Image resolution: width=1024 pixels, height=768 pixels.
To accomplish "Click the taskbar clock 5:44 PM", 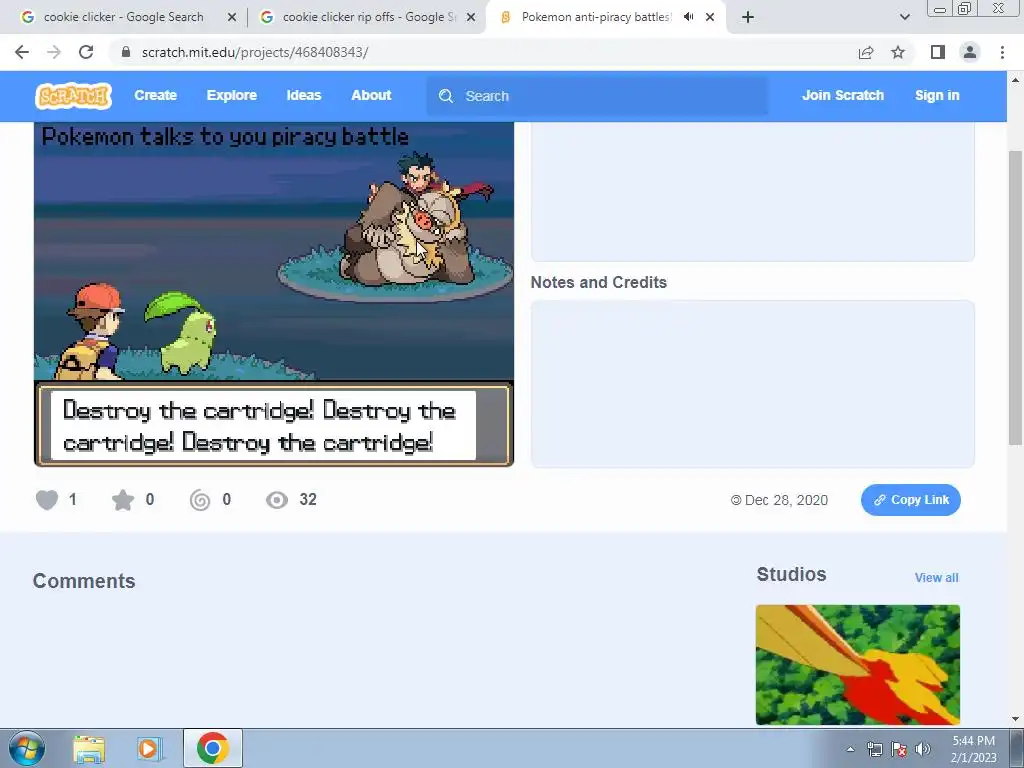I will click(973, 749).
